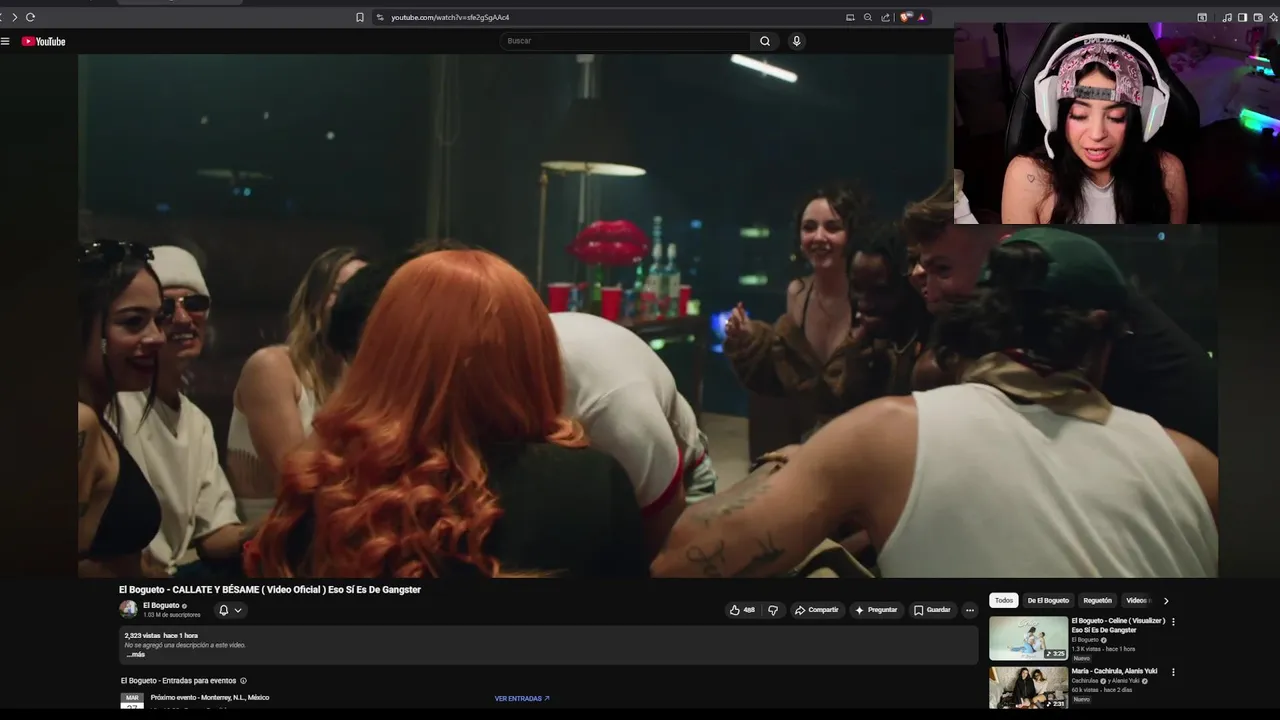Open the Brave Rewards triangle icon
The width and height of the screenshot is (1280, 720).
click(x=921, y=17)
